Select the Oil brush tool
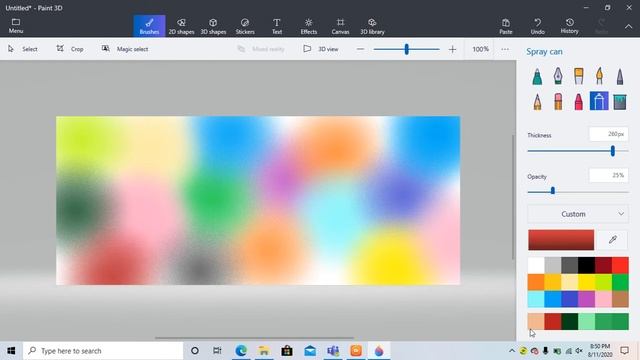Screen dimensions: 640x360 (x=578, y=76)
